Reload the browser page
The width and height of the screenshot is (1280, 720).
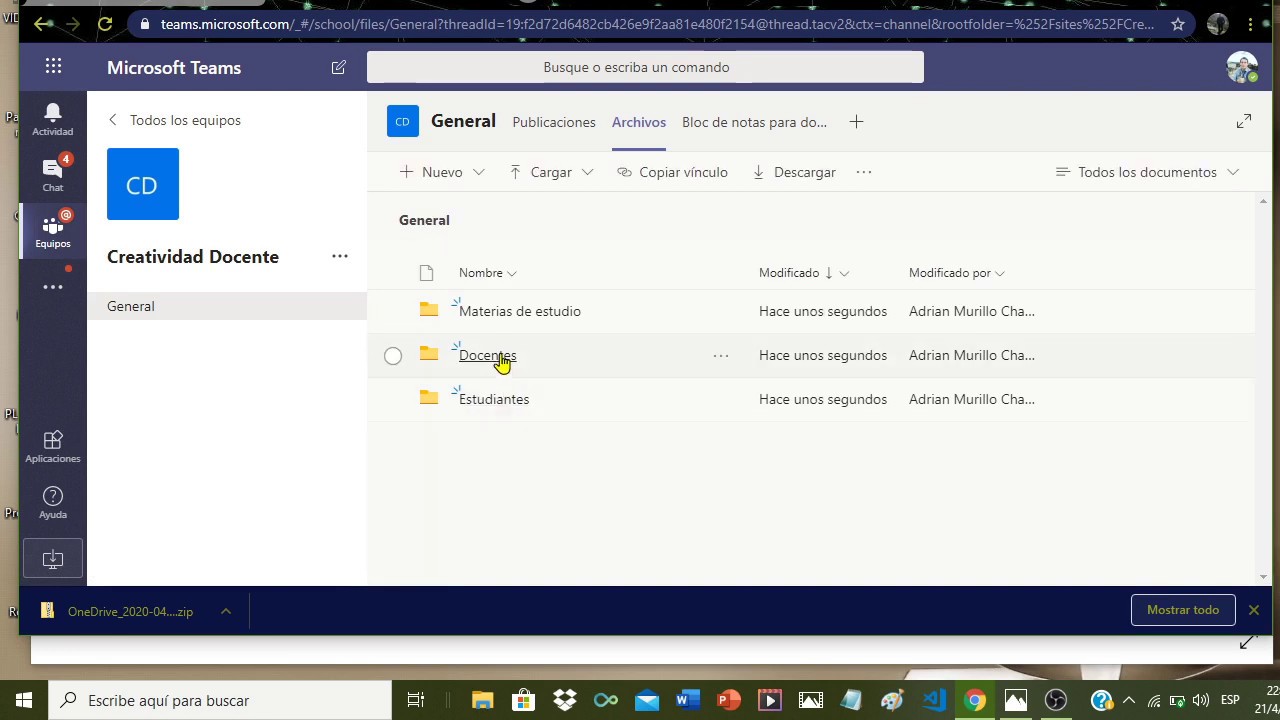point(105,23)
